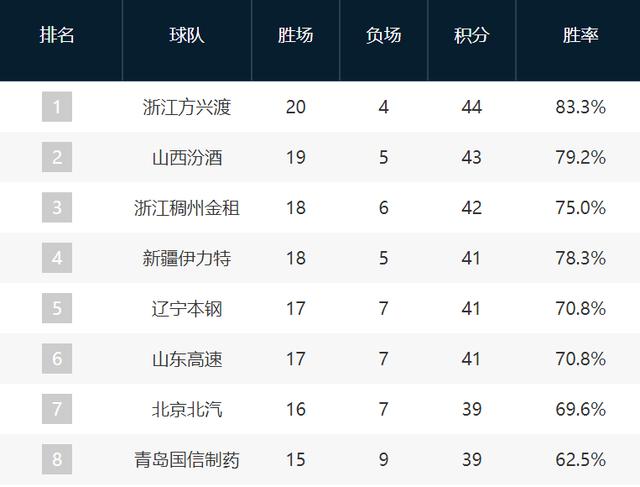The width and height of the screenshot is (640, 487).
Task: Open the 浙江方兴渡 team name
Action: point(187,107)
